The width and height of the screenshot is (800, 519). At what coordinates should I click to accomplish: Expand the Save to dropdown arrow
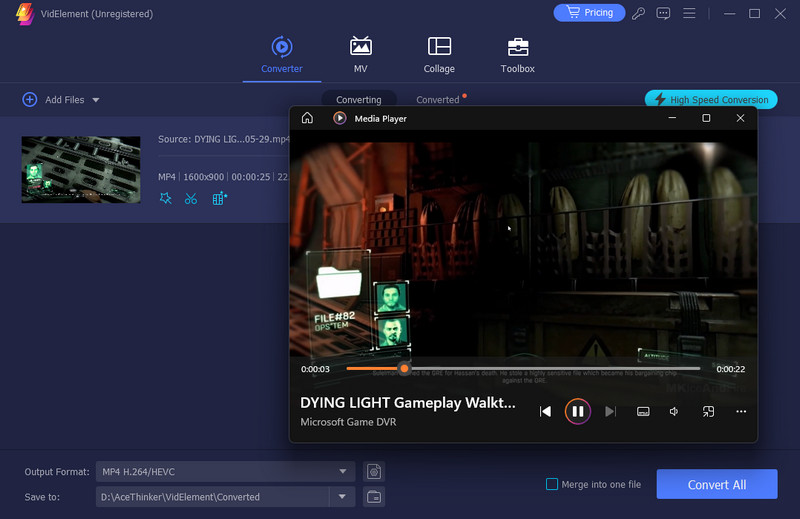342,497
